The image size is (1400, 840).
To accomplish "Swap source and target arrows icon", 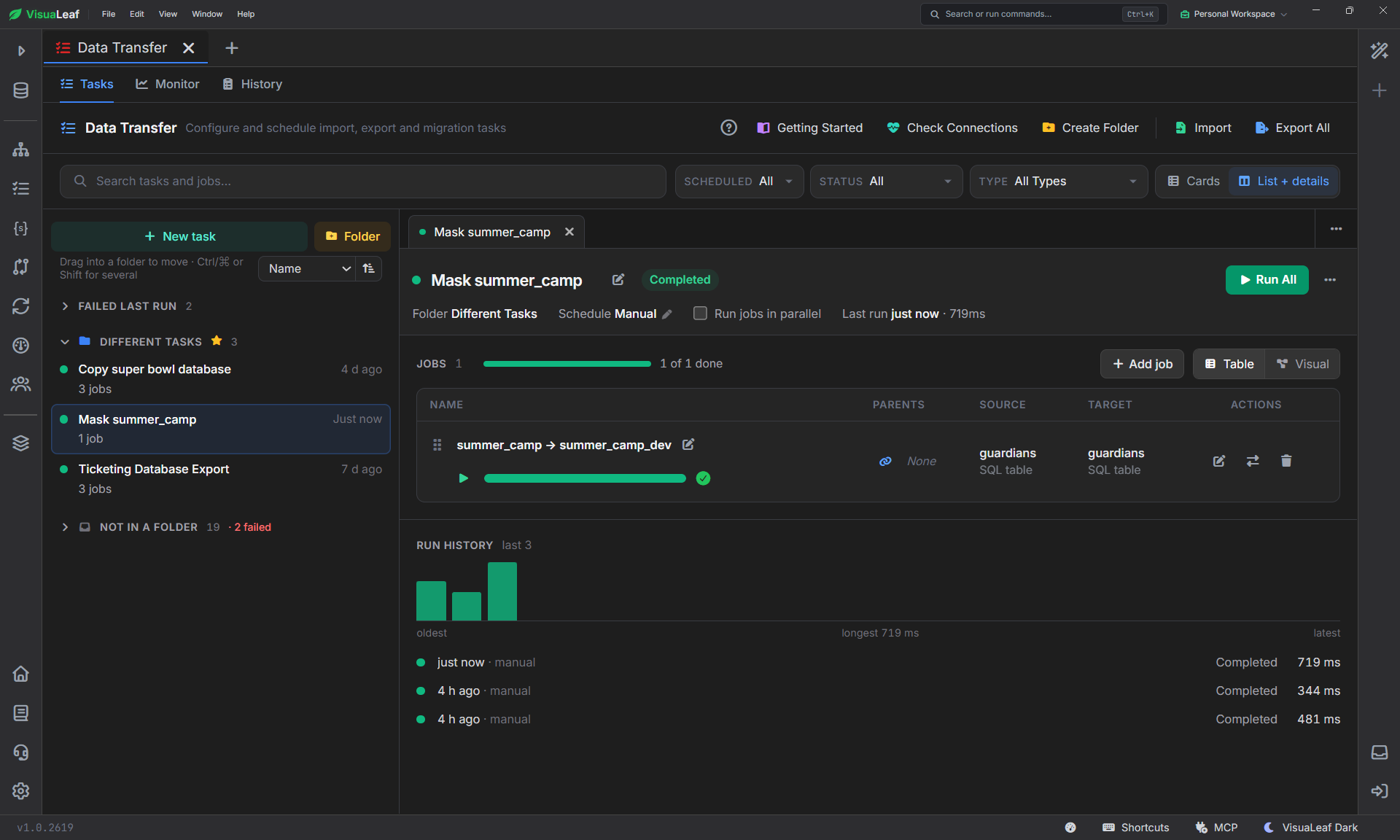I will 1253,461.
